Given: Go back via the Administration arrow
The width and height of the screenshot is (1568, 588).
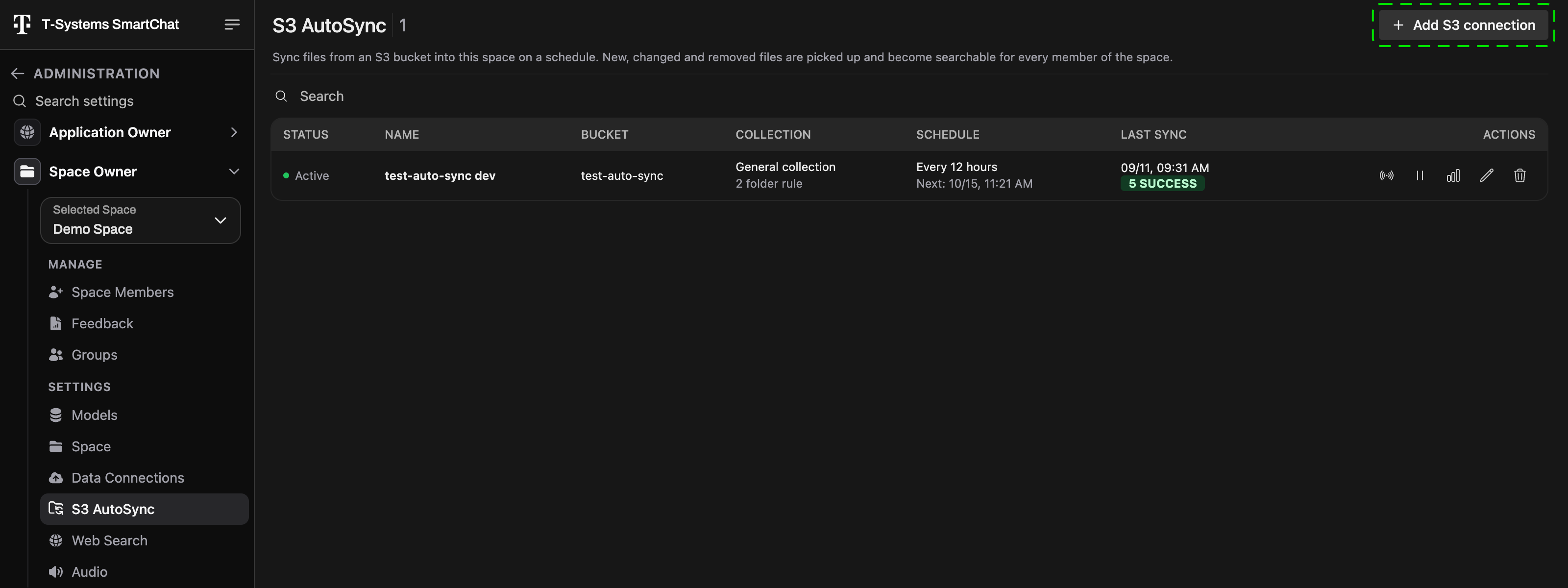Looking at the screenshot, I should click(18, 73).
